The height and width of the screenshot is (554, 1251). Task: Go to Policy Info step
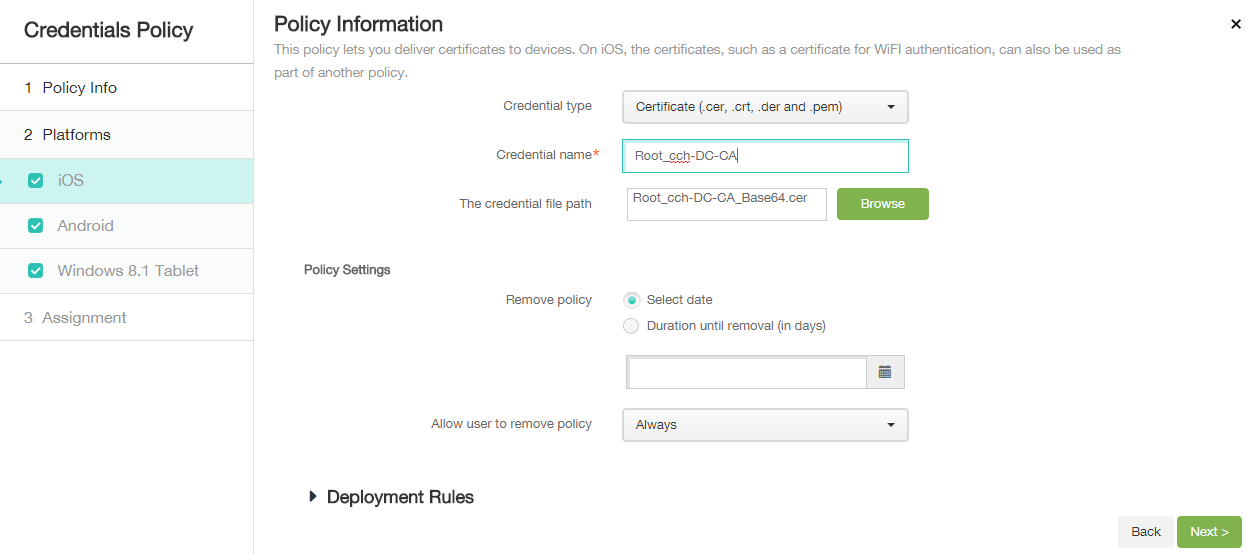(80, 88)
